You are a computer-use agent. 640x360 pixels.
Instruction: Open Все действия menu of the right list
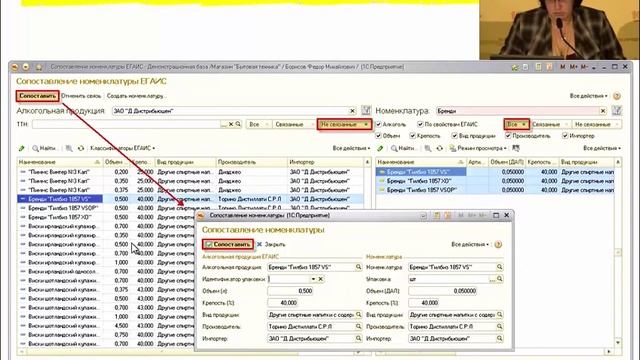pyautogui.click(x=602, y=148)
